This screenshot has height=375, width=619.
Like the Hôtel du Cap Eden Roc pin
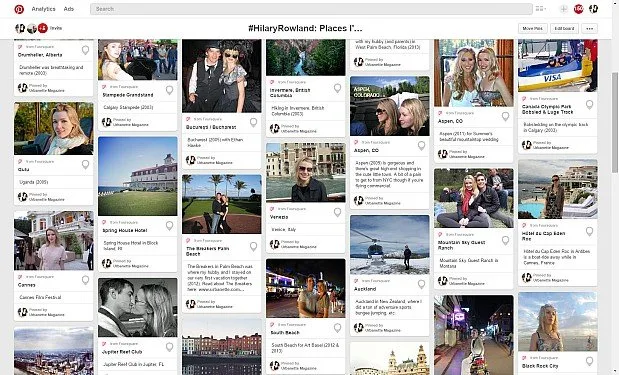[x=589, y=232]
